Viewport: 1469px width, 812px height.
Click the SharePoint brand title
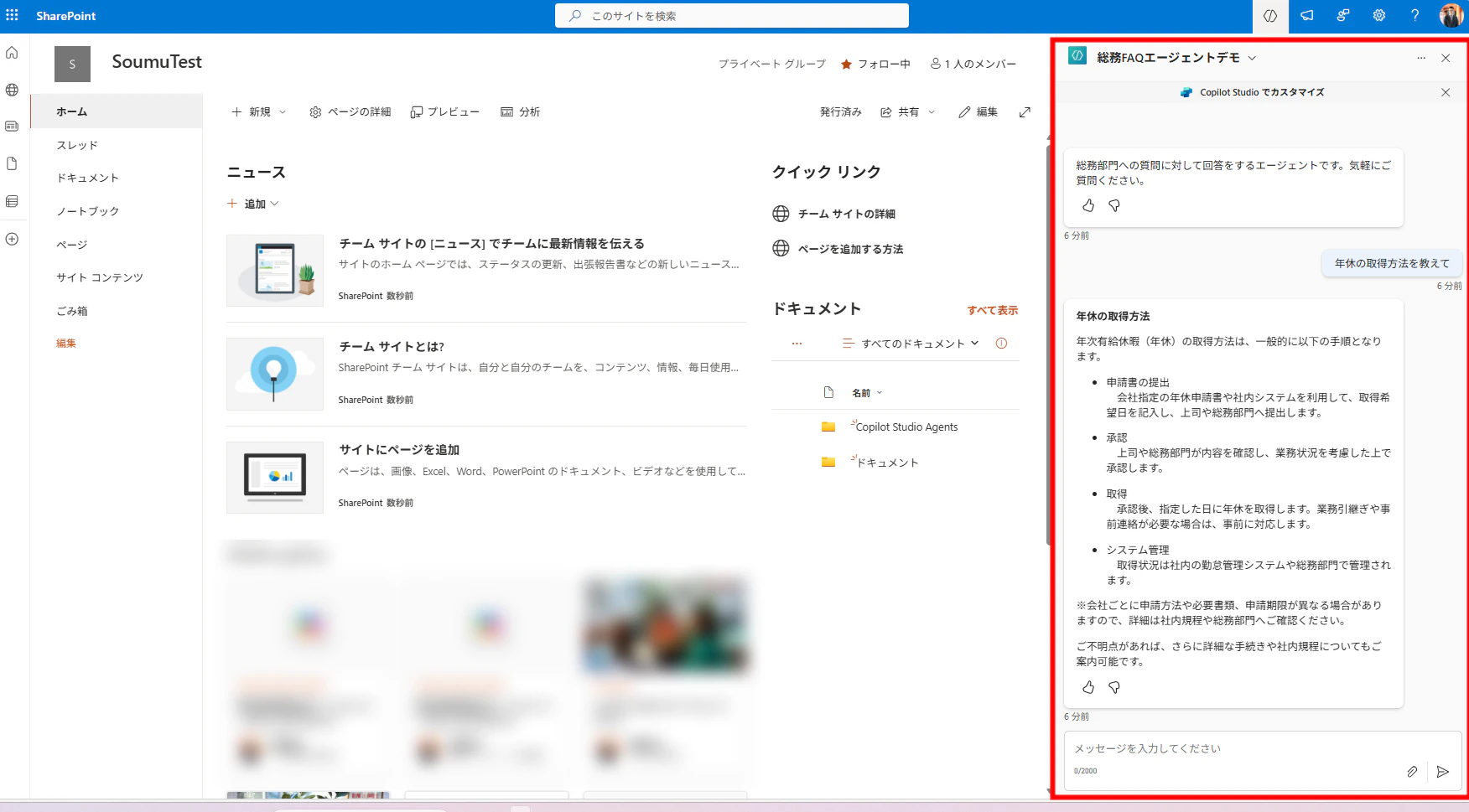point(66,16)
